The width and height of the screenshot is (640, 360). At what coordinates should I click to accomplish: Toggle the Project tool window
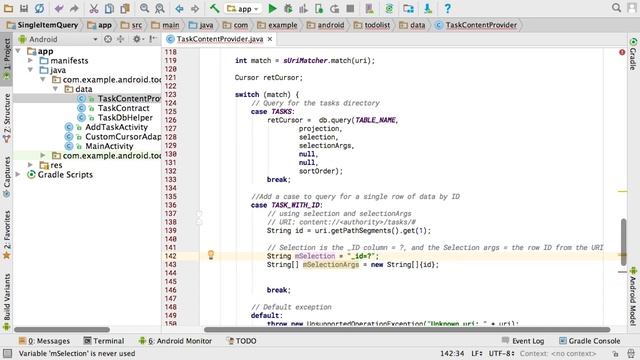7,60
